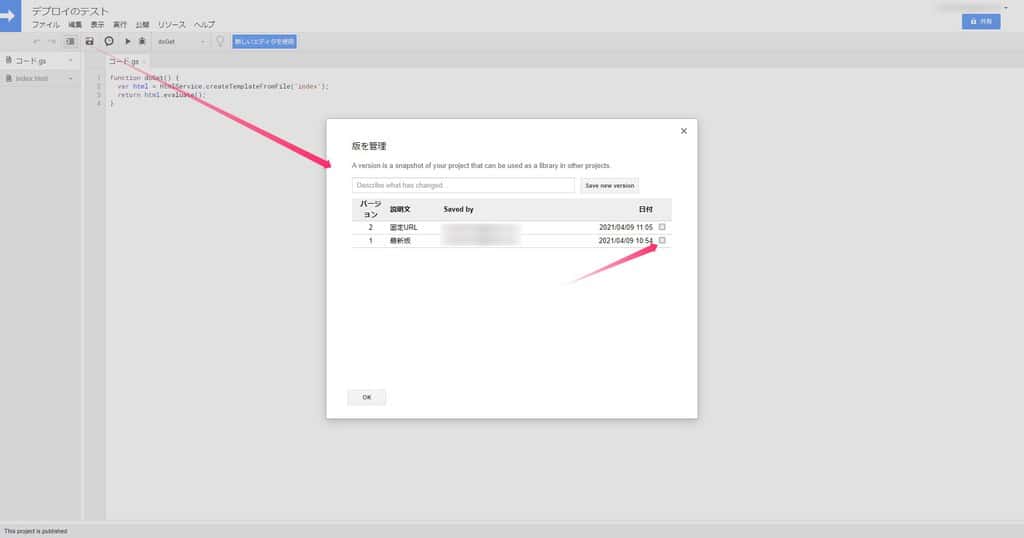
Task: Close the 版を管理 dialog
Action: click(684, 131)
